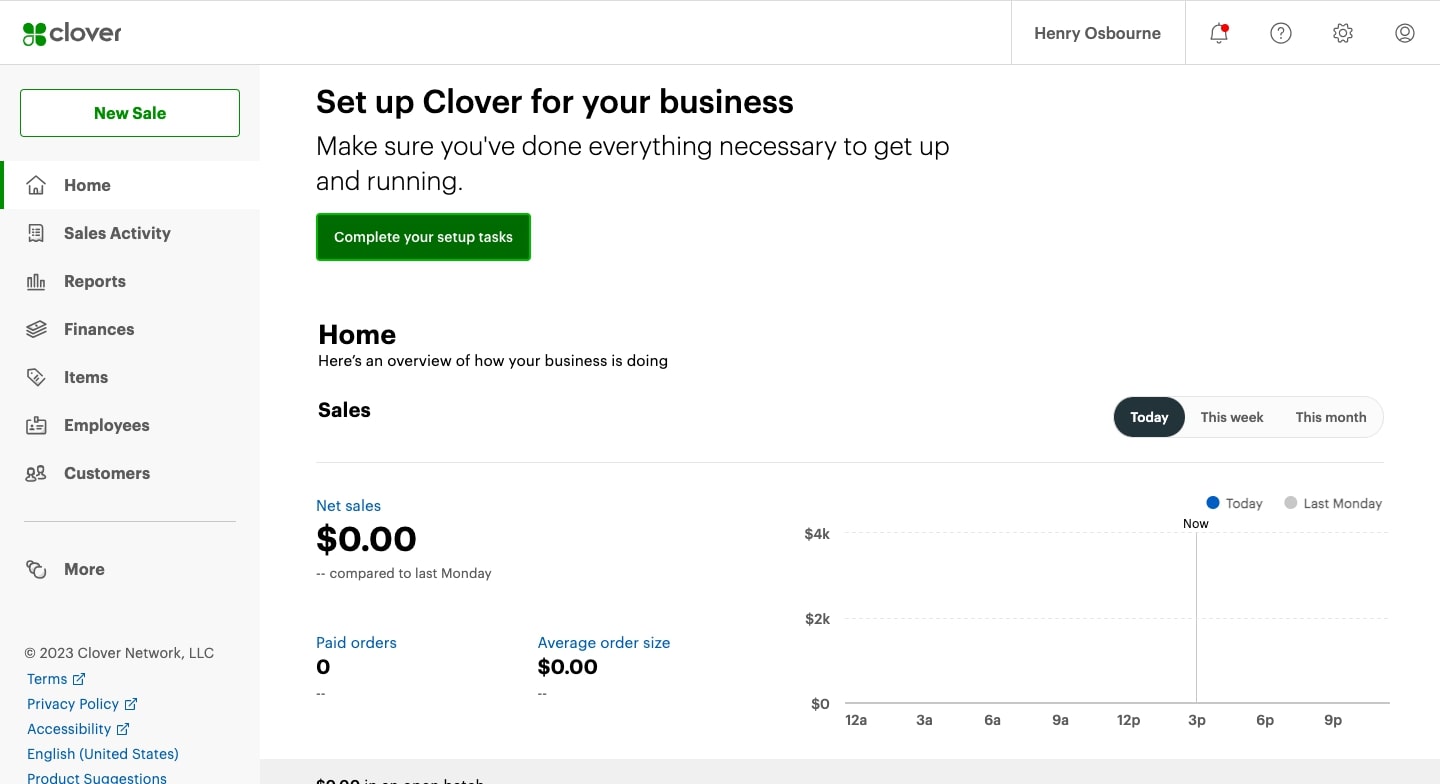
Task: Open the notifications bell icon
Action: click(1219, 33)
